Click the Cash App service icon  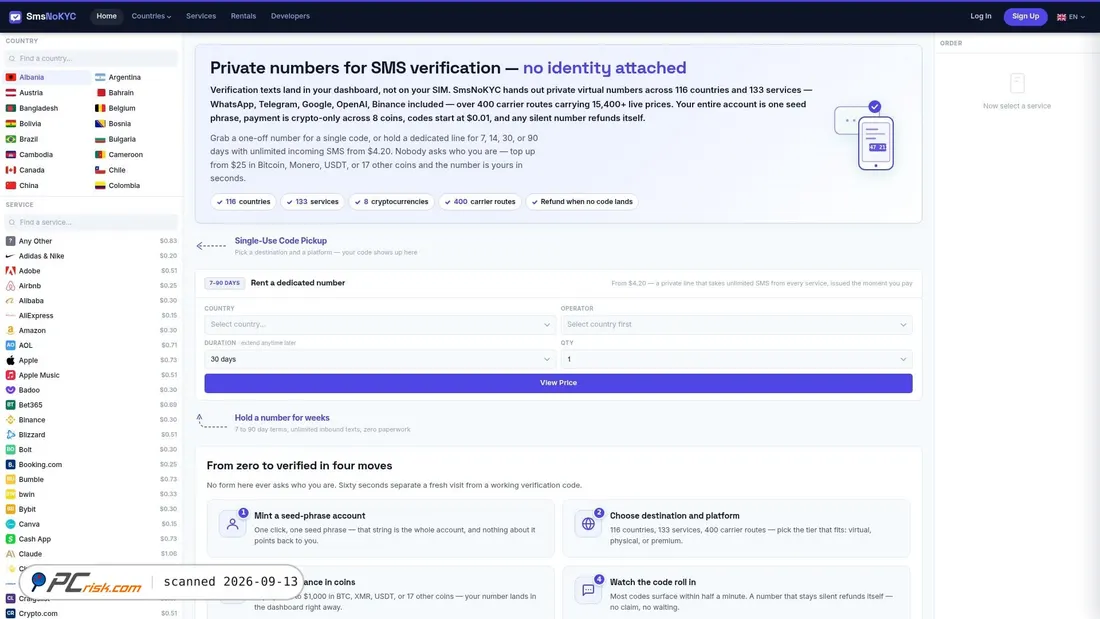click(11, 539)
